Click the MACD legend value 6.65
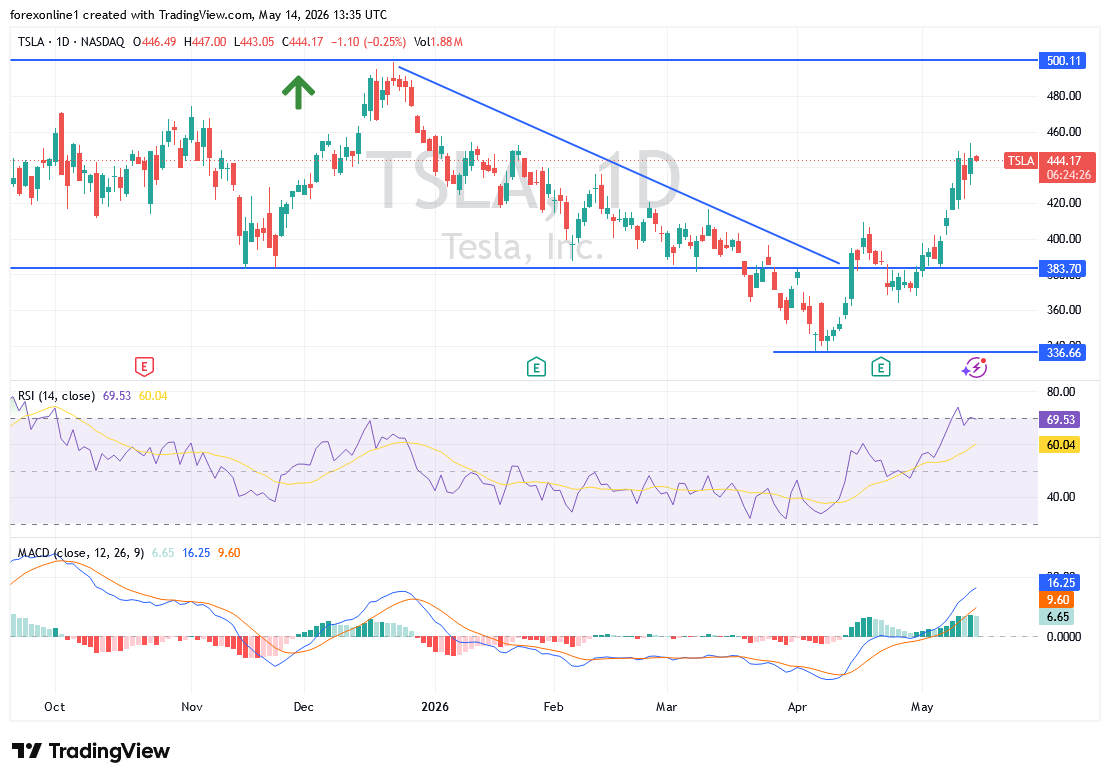Image resolution: width=1110 pixels, height=781 pixels. [x=163, y=553]
